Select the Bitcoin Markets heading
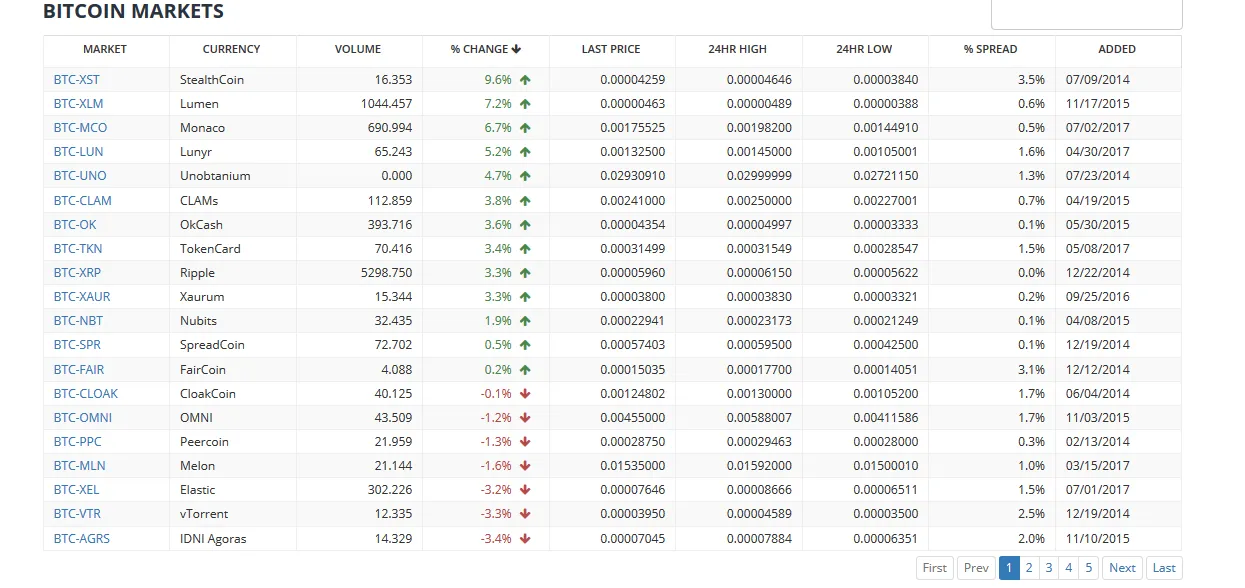The image size is (1245, 588). coord(133,12)
